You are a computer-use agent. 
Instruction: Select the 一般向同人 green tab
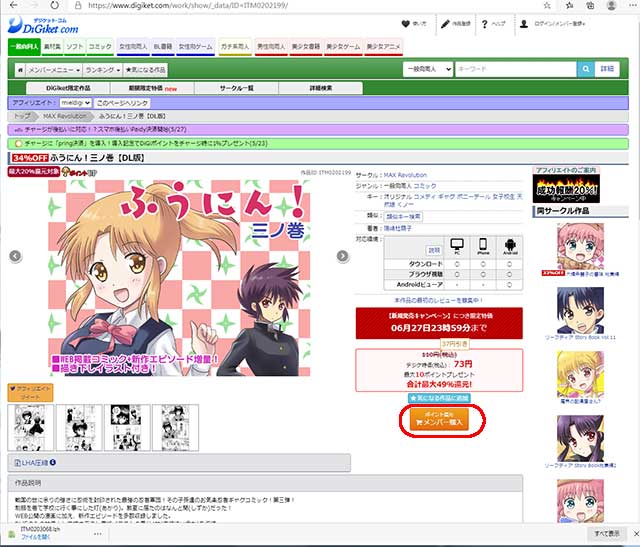click(x=24, y=47)
